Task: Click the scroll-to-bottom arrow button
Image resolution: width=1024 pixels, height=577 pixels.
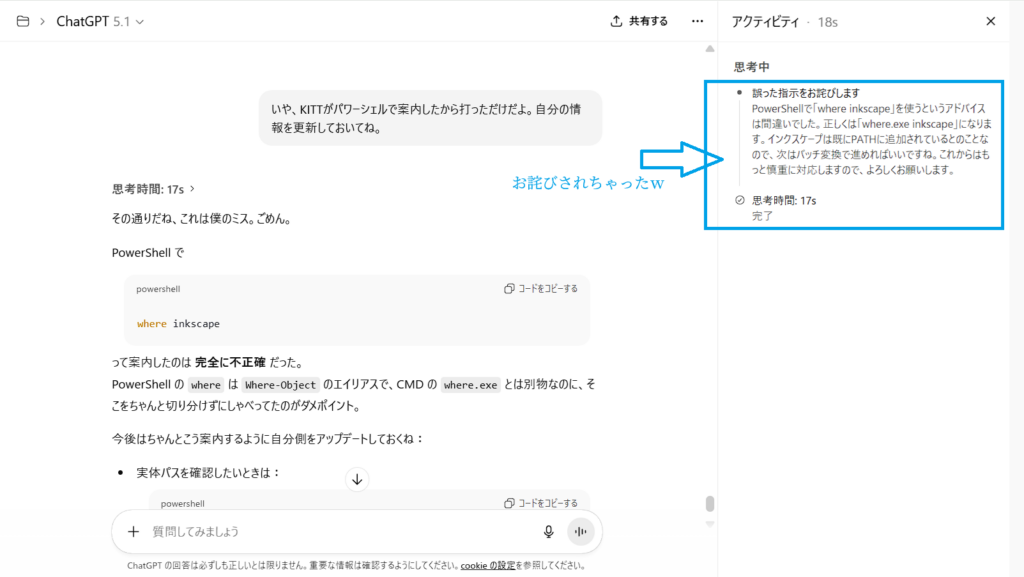Action: (357, 480)
